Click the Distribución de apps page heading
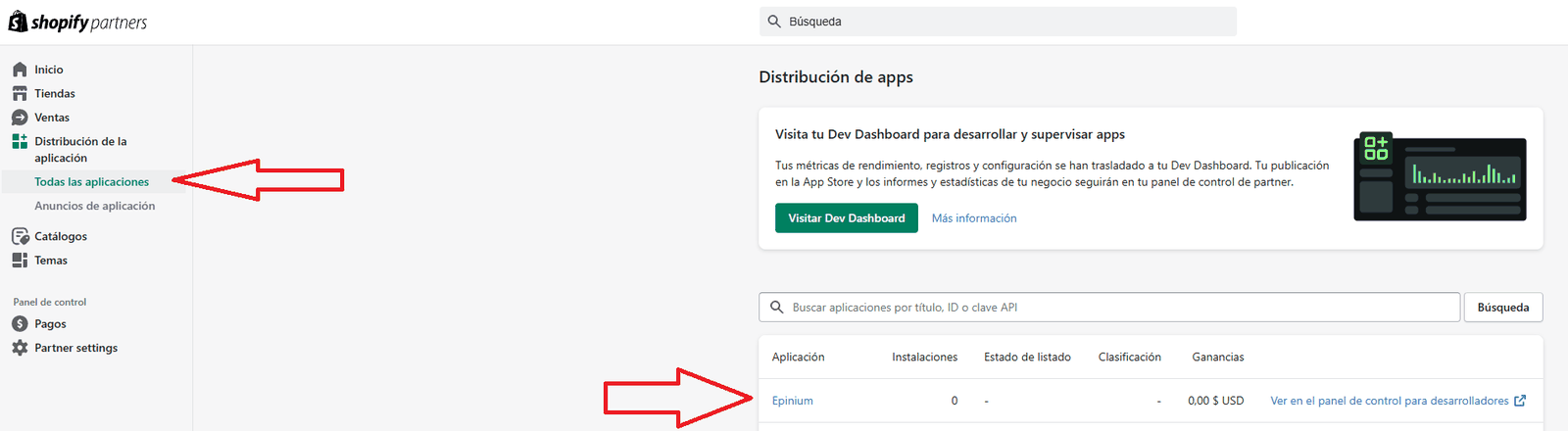 click(836, 77)
